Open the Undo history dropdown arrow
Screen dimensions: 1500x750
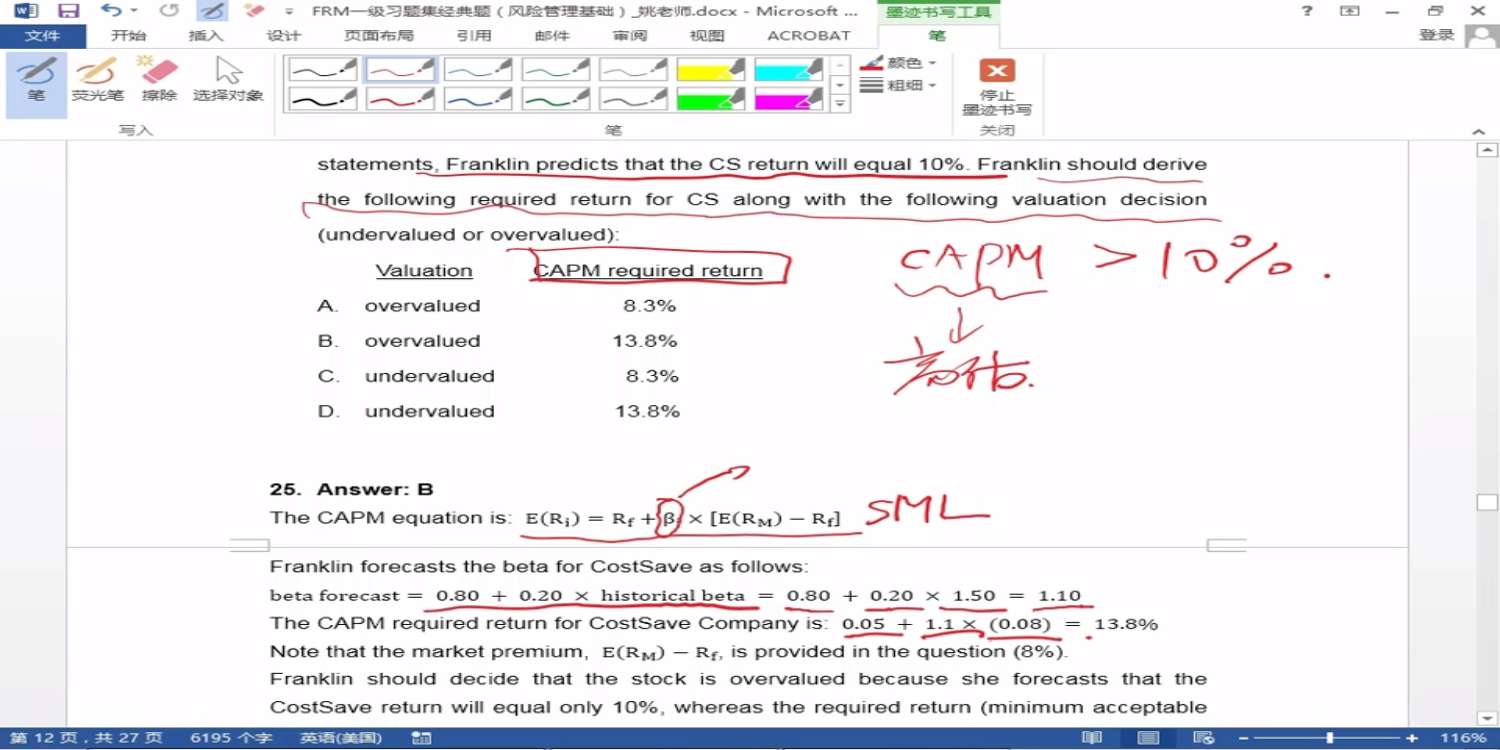(x=134, y=11)
